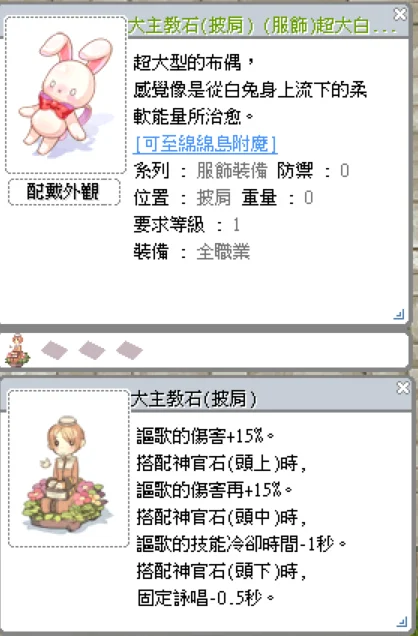Viewport: 418px width, 636px height.
Task: Click the 配戴外觀 button
Action: 64,192
